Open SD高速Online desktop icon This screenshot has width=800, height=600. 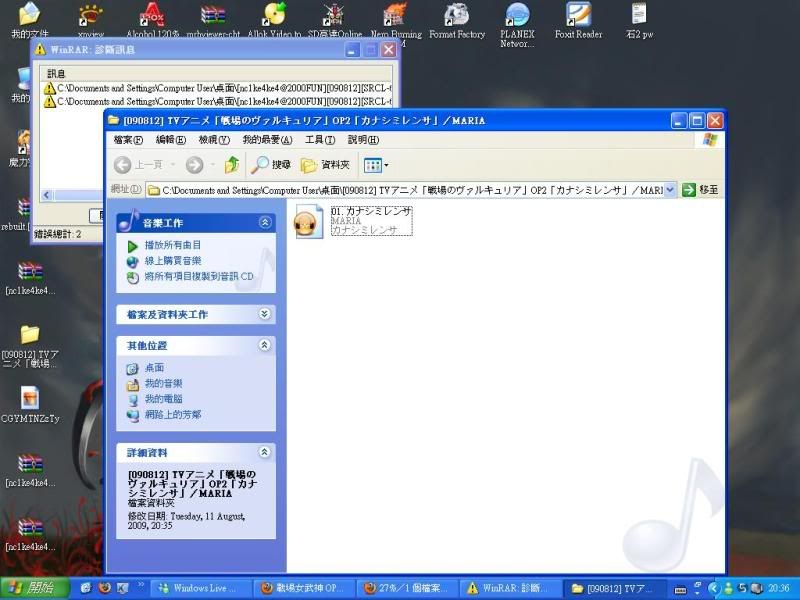tap(335, 20)
